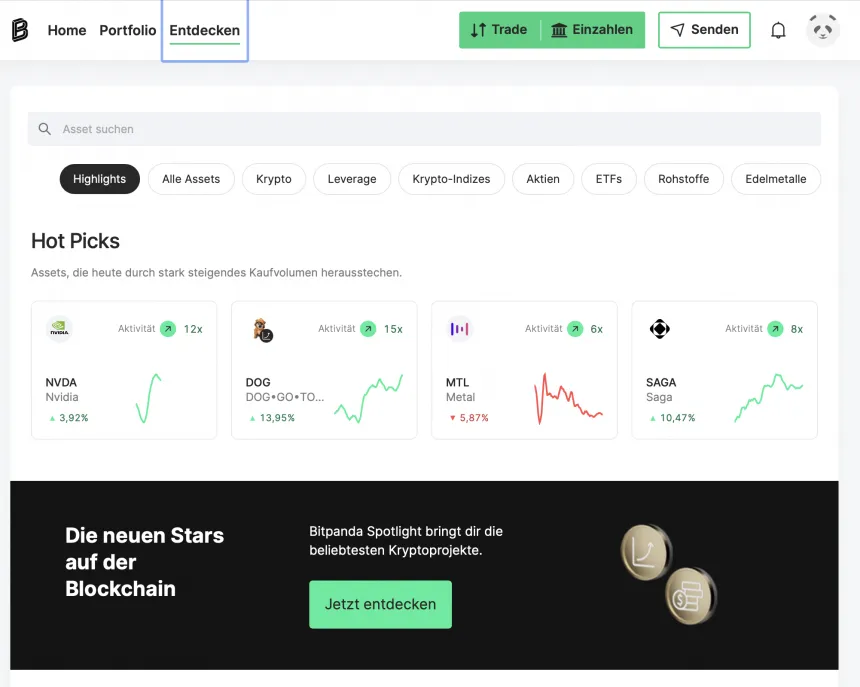Click the Bitpanda logo icon
The image size is (860, 687).
20,30
